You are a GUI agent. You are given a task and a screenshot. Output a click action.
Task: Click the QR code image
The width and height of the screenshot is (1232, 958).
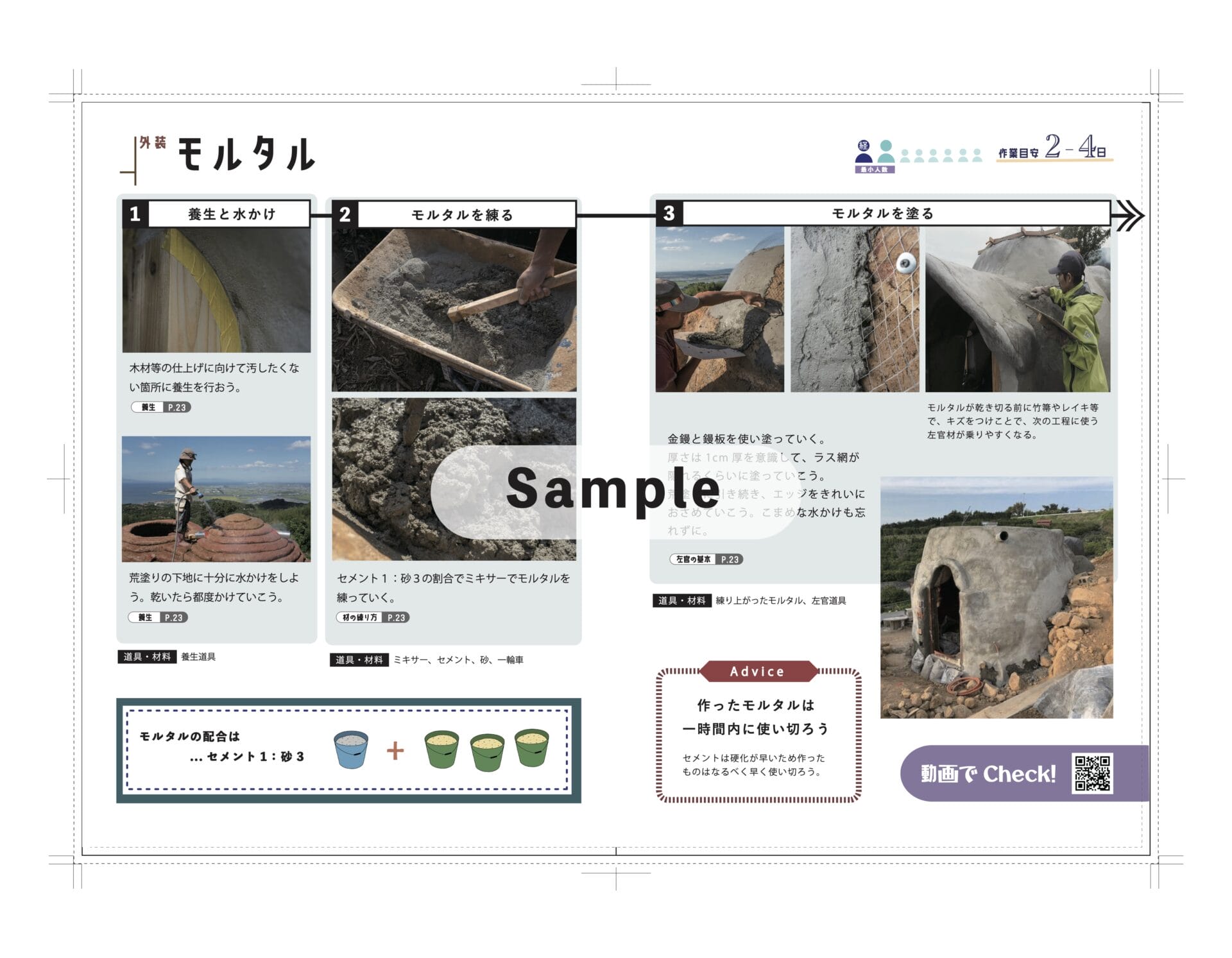(x=1092, y=773)
